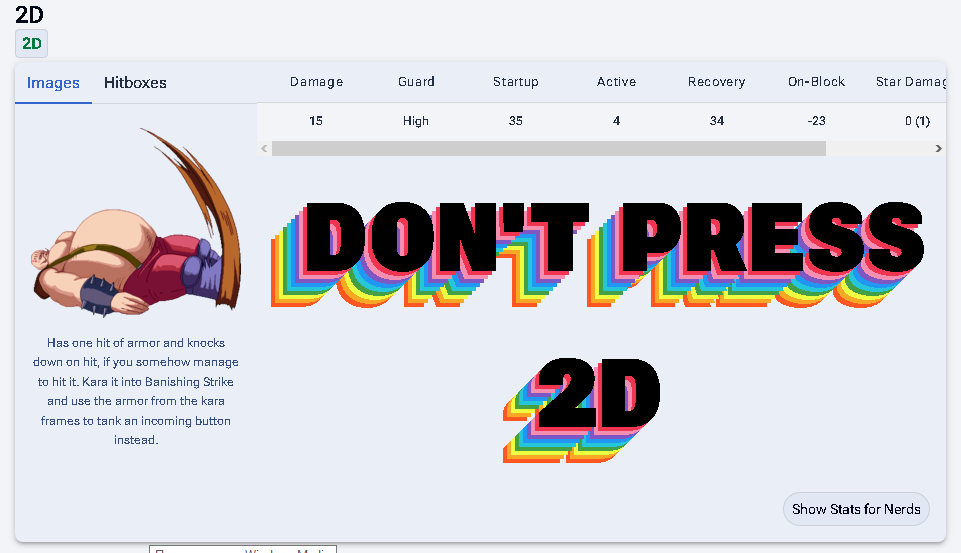Select the guard value High
Screen dimensions: 961x553
pyautogui.click(x=416, y=121)
